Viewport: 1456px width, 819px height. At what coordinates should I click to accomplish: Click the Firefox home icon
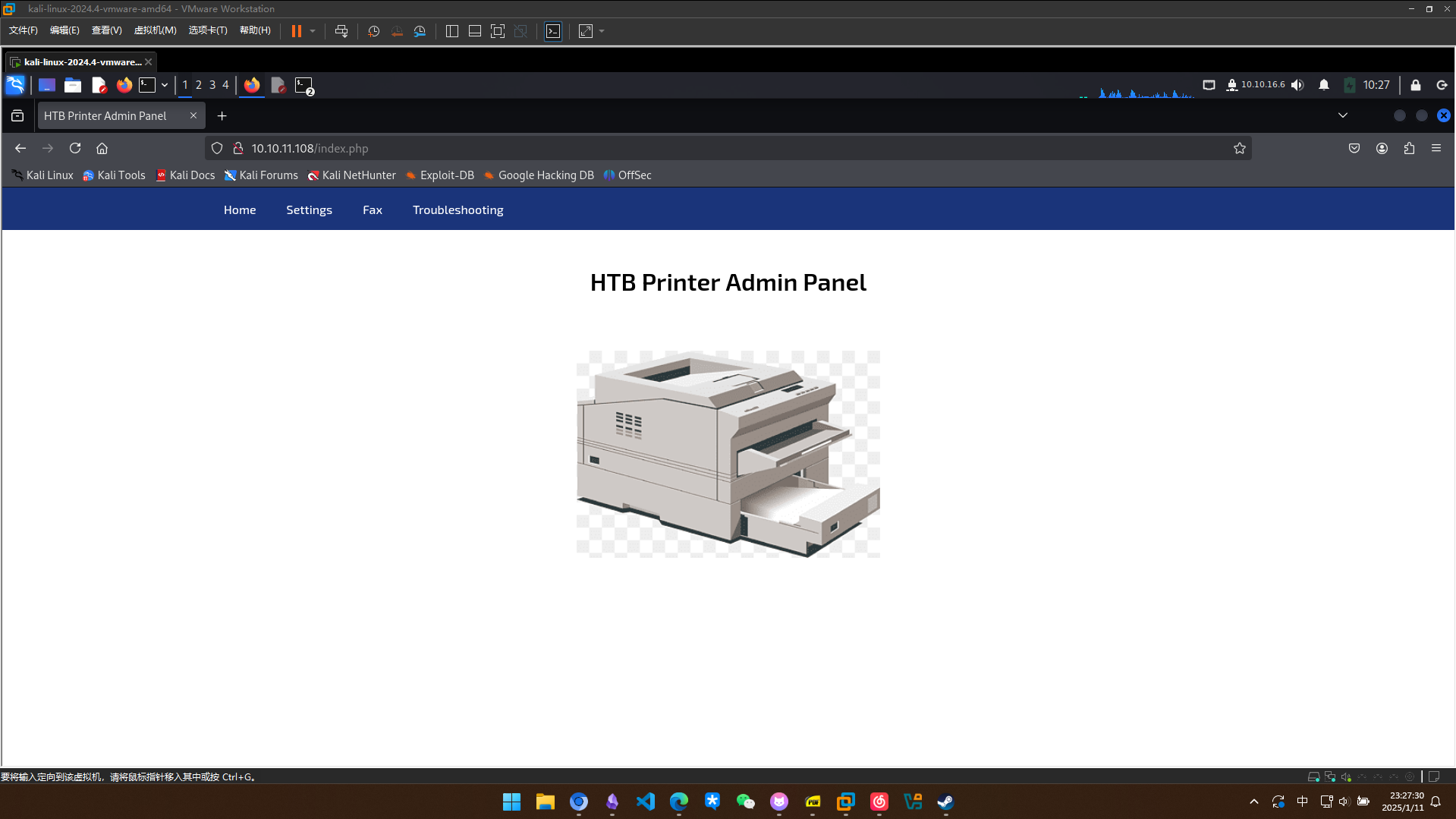pyautogui.click(x=102, y=148)
